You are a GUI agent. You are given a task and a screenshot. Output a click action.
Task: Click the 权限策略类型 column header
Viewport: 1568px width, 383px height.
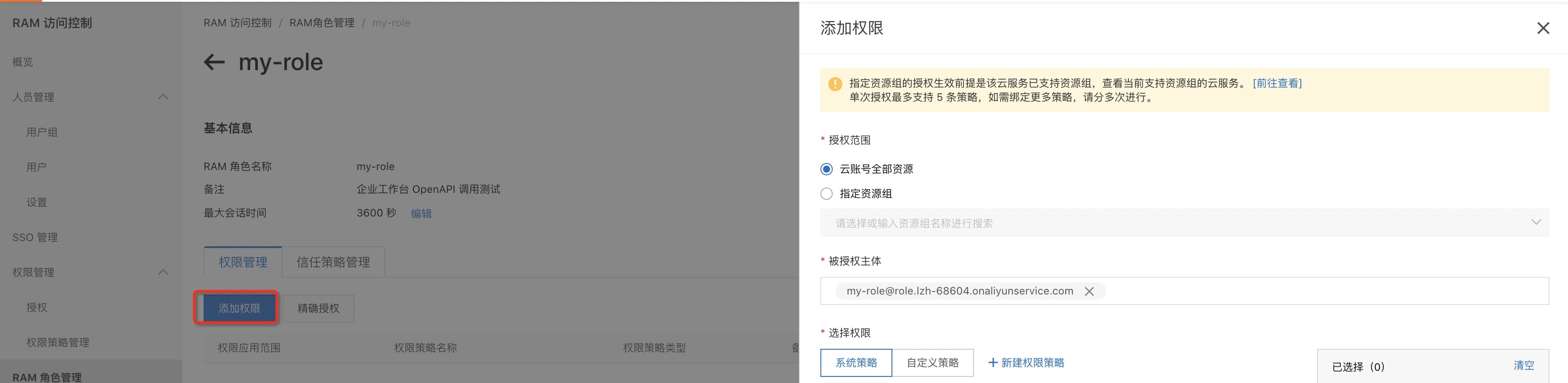pyautogui.click(x=654, y=348)
